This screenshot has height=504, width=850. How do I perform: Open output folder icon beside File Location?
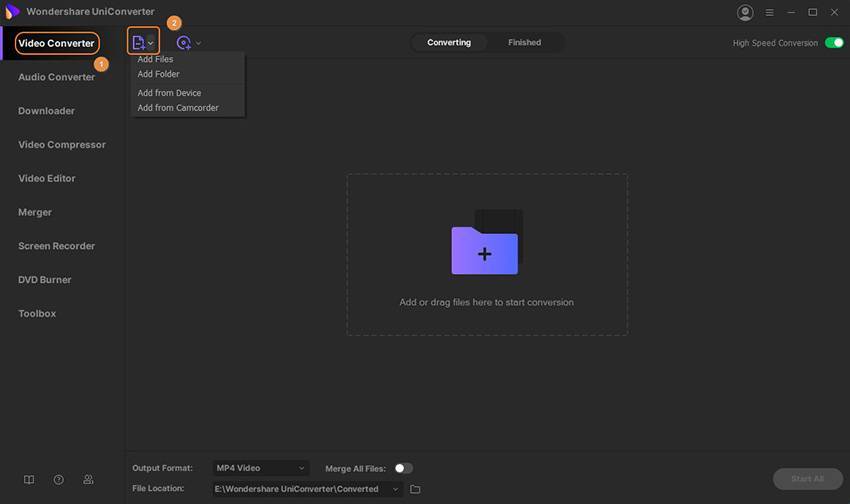tap(415, 489)
